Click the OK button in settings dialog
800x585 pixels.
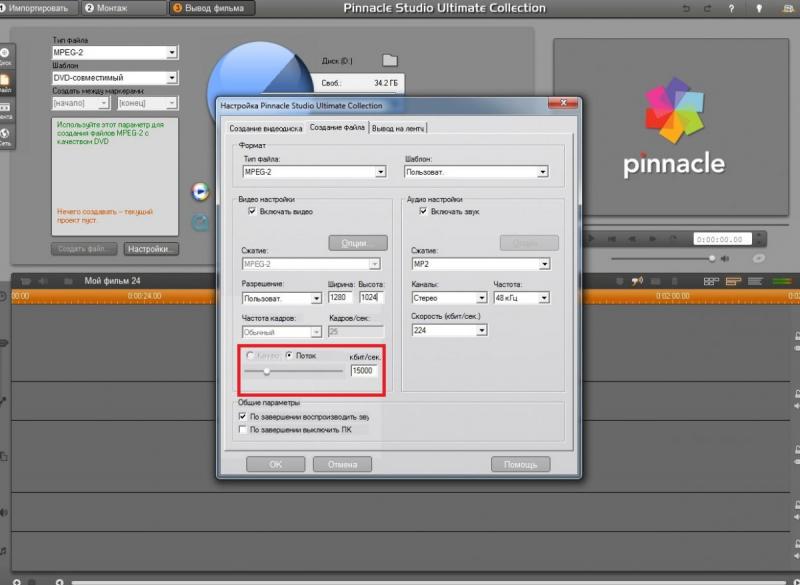276,464
